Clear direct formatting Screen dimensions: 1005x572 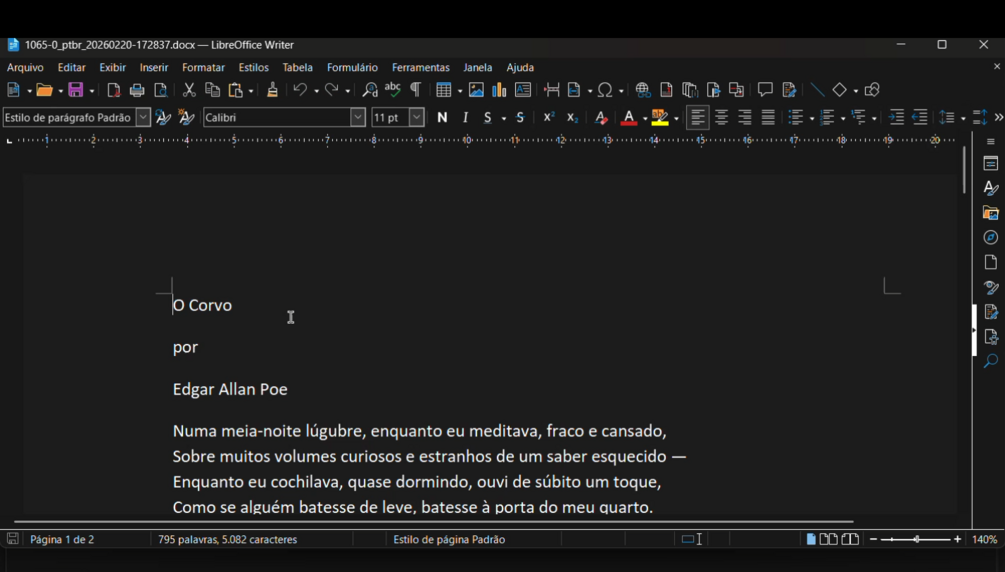click(601, 117)
